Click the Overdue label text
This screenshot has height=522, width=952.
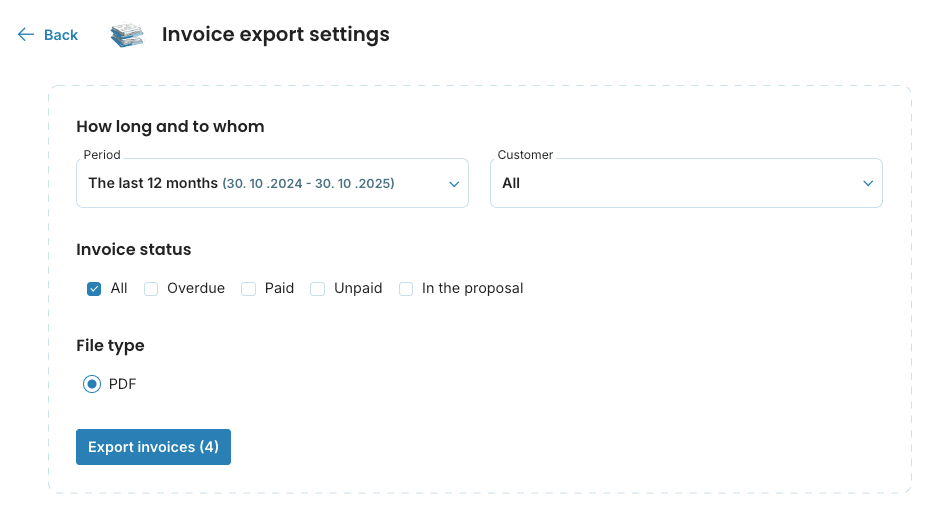click(196, 288)
